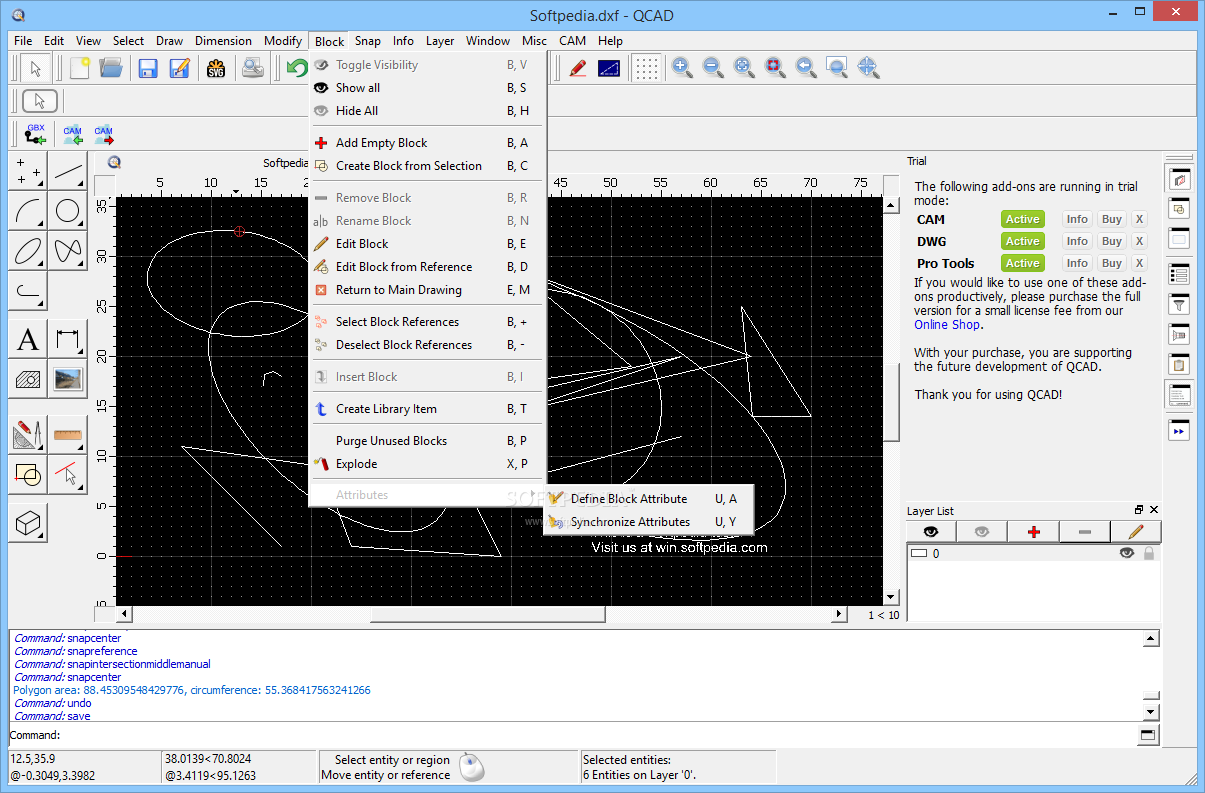The width and height of the screenshot is (1205, 793).
Task: Choose Define Block Attribute submenu item
Action: [648, 499]
